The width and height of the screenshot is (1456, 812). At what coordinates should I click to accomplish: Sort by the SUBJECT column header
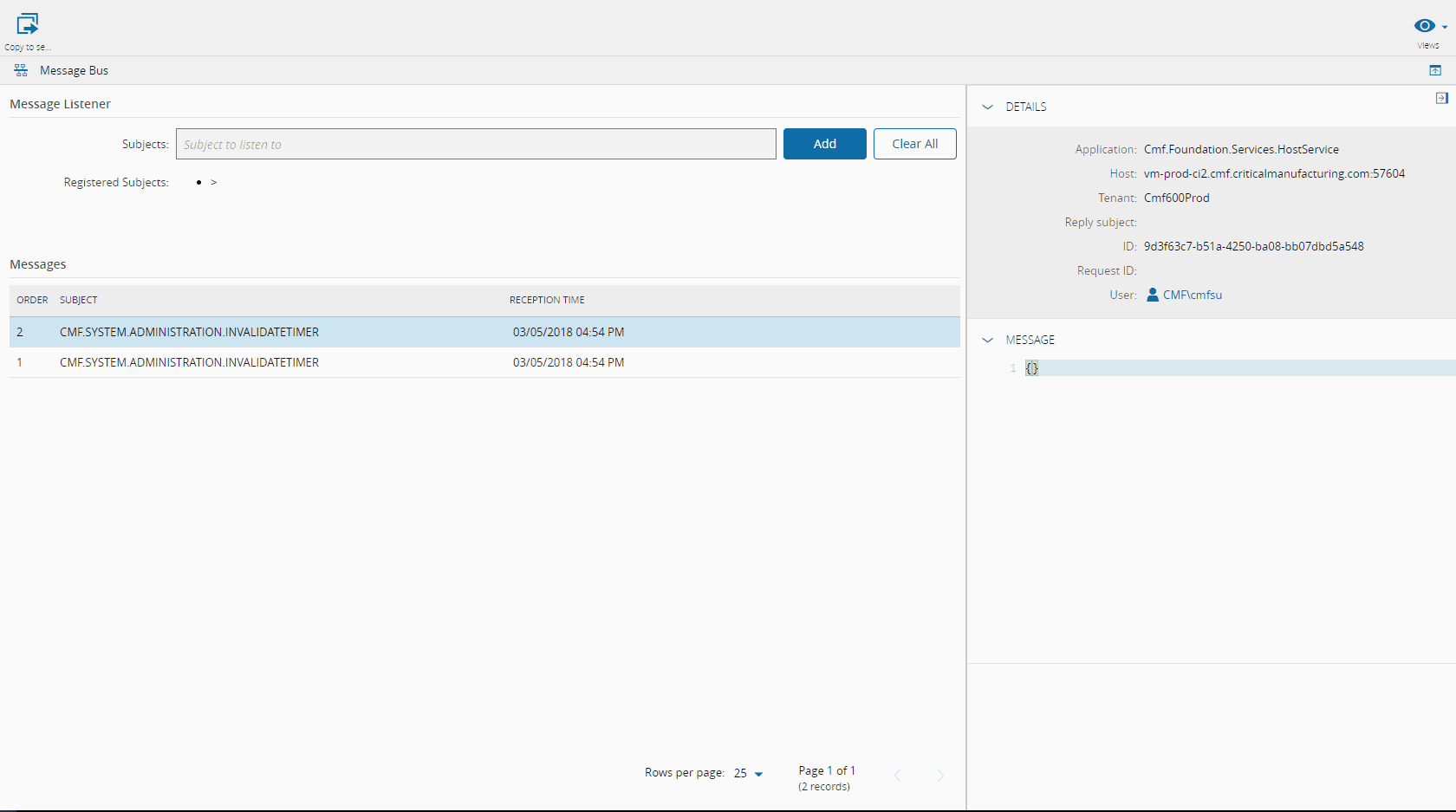(79, 300)
